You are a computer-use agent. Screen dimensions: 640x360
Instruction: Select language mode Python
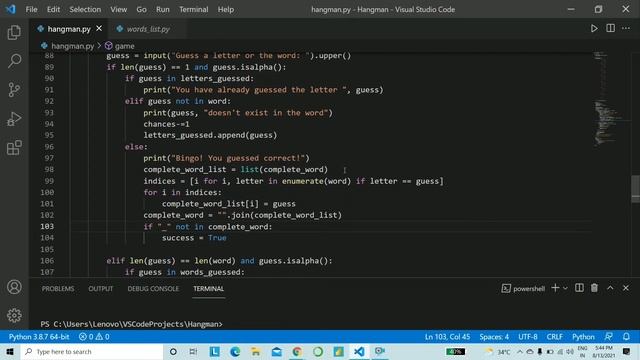point(583,337)
